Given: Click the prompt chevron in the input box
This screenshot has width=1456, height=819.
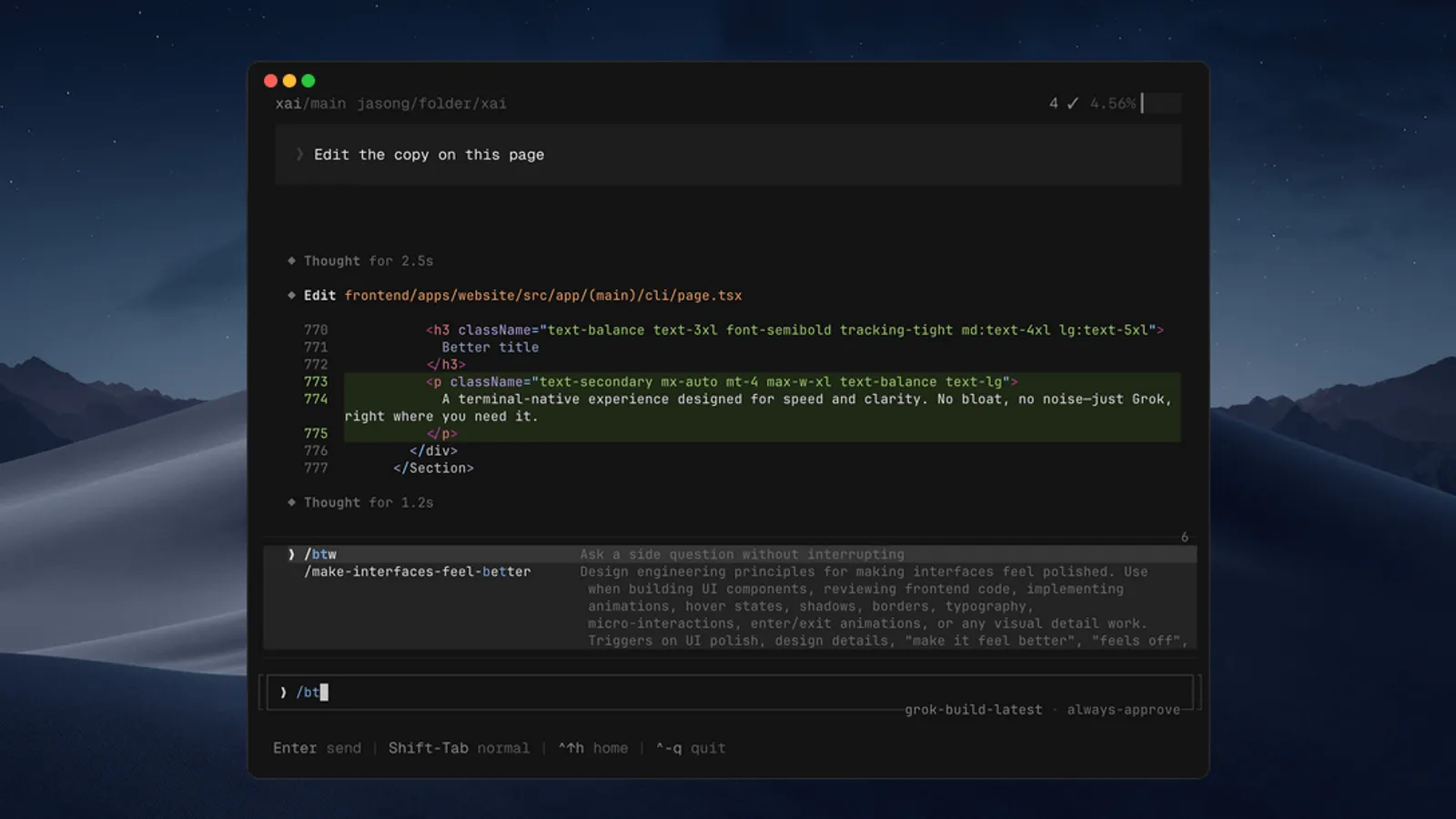Looking at the screenshot, I should click(284, 693).
